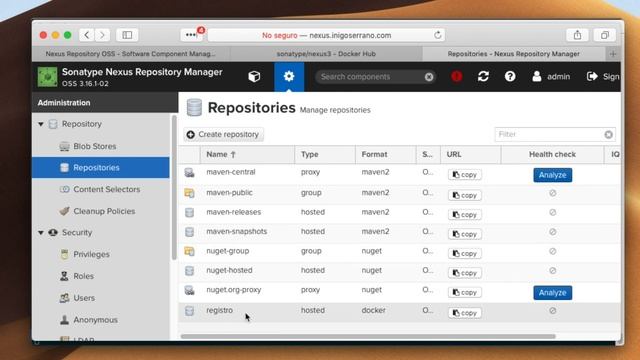This screenshot has width=640, height=360.
Task: Copy URL for maven-public
Action: click(x=464, y=195)
